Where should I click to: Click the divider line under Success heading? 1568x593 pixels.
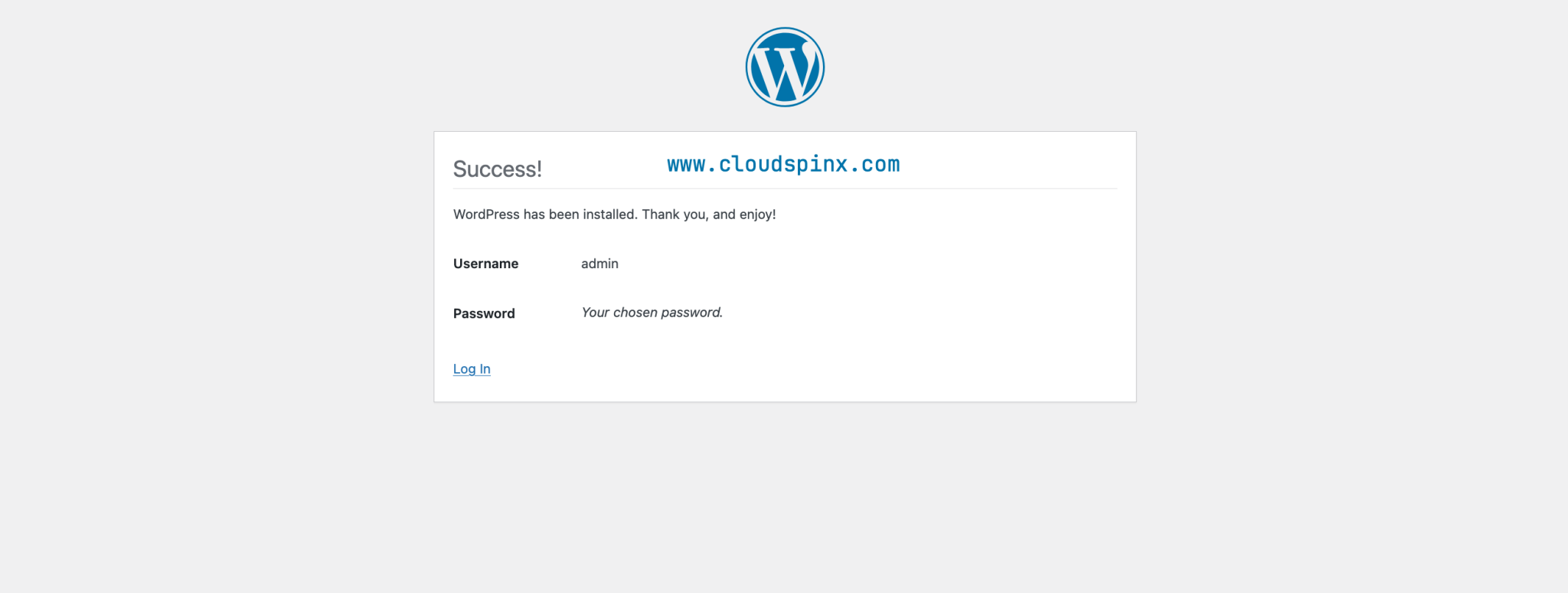[x=784, y=186]
